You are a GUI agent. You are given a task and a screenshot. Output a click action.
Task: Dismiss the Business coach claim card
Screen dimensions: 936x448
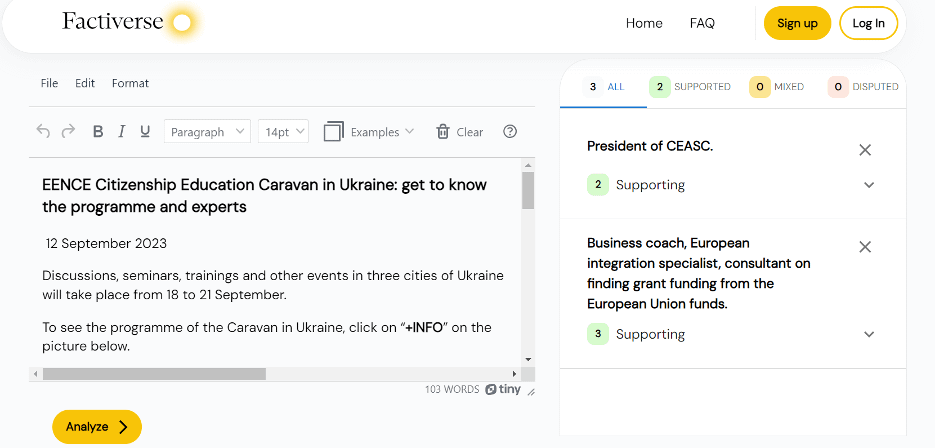click(x=865, y=247)
